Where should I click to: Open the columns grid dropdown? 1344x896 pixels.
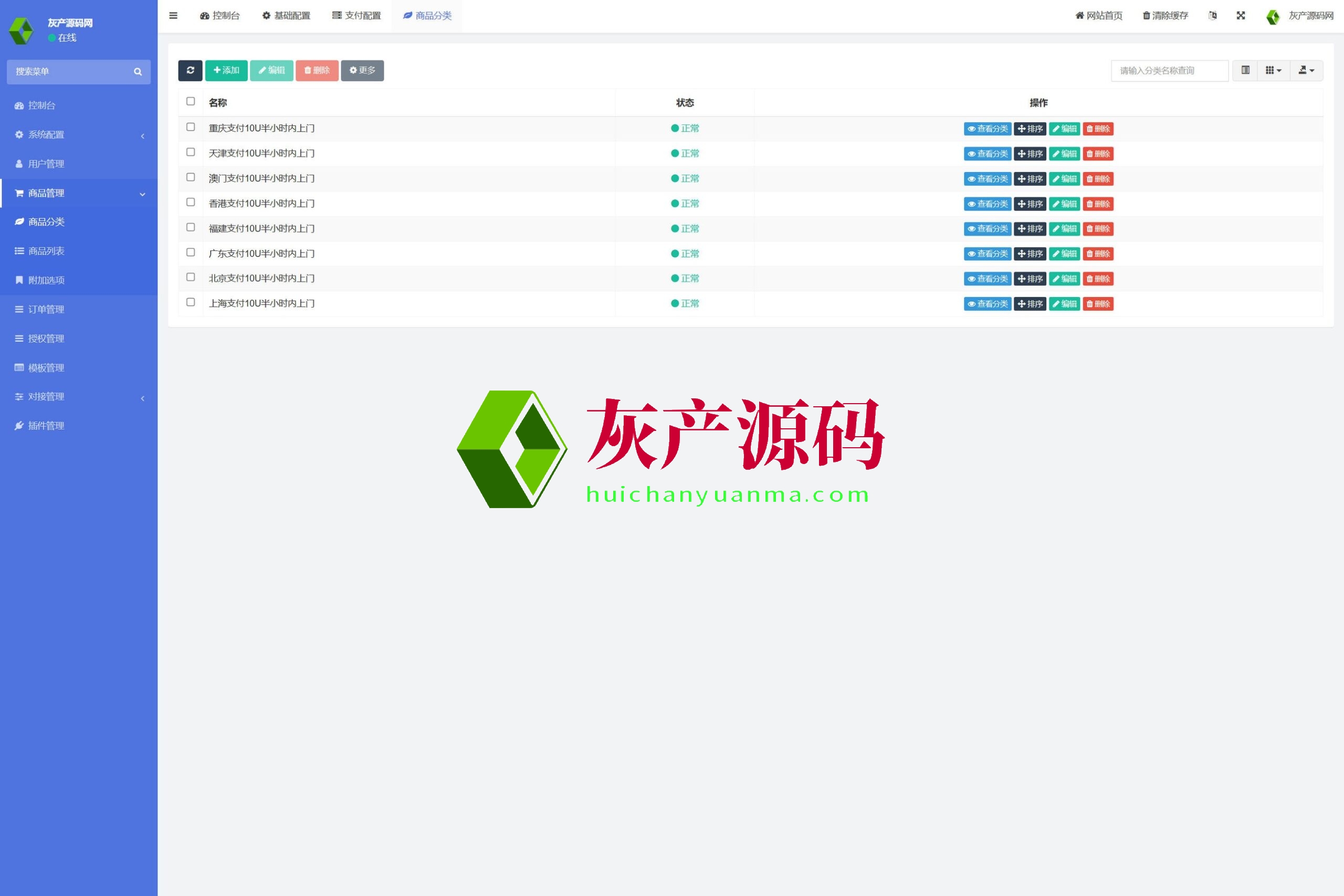coord(1273,70)
